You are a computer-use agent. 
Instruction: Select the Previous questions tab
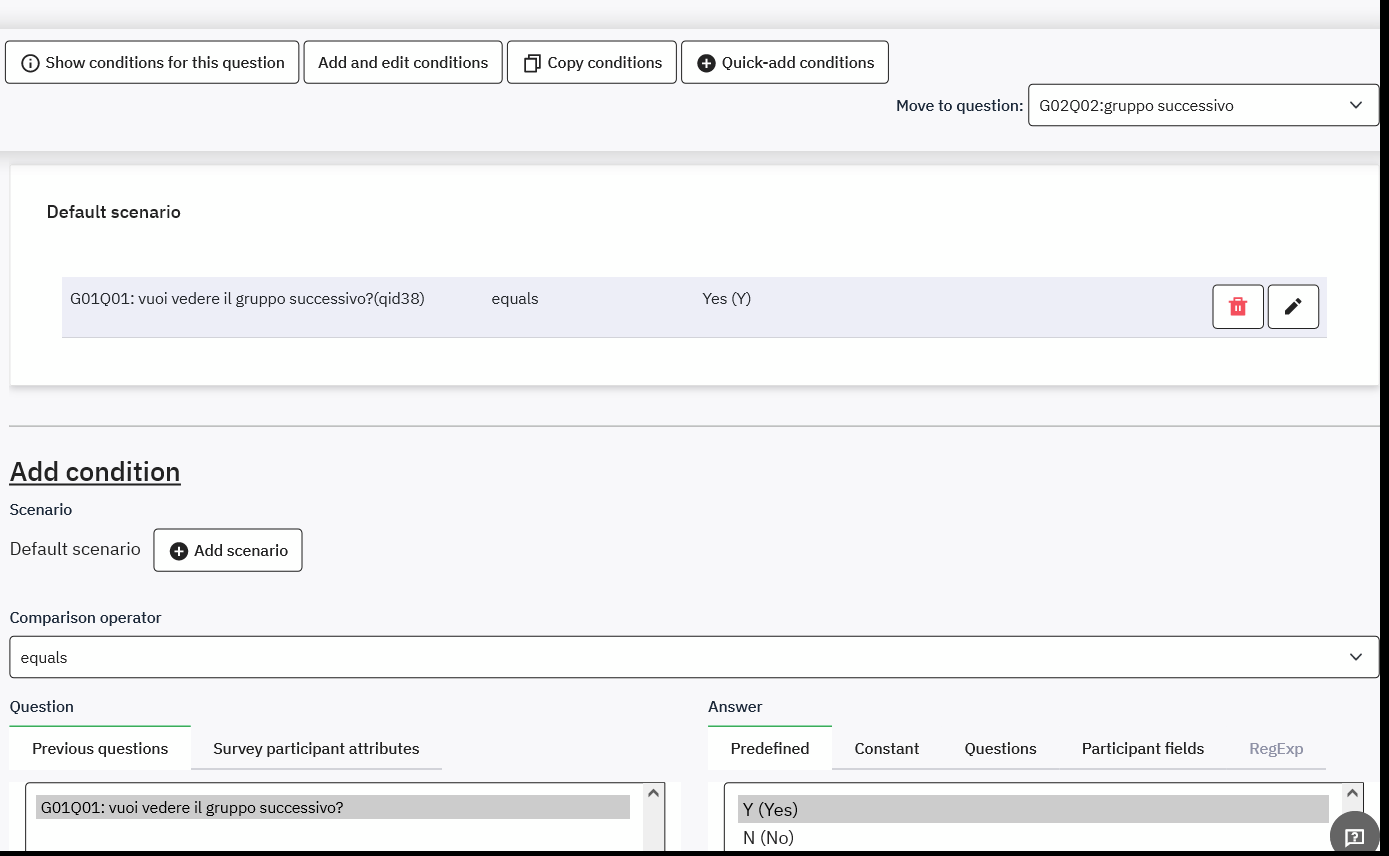(100, 748)
